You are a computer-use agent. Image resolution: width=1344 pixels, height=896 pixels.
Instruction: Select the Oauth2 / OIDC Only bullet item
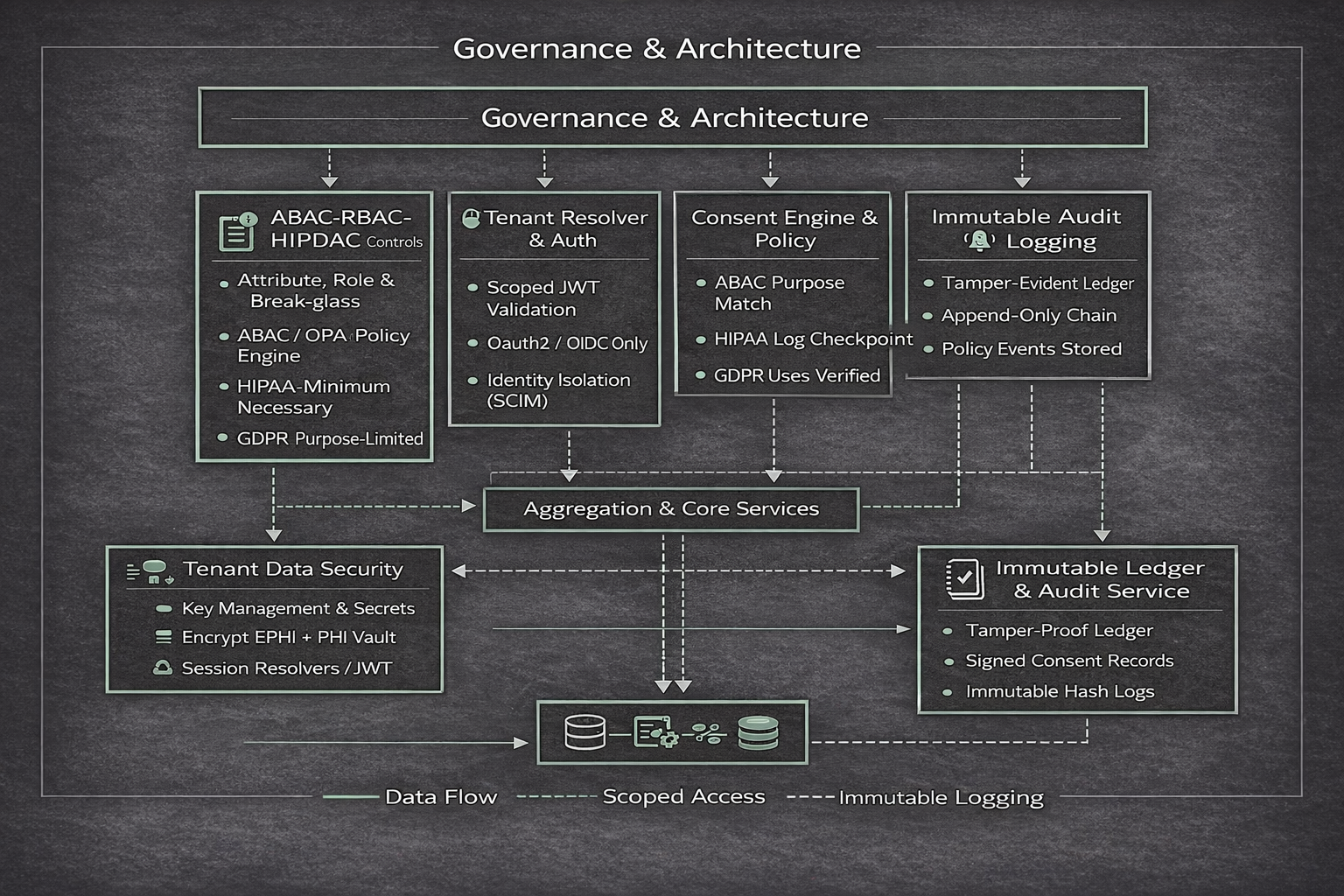coord(566,344)
